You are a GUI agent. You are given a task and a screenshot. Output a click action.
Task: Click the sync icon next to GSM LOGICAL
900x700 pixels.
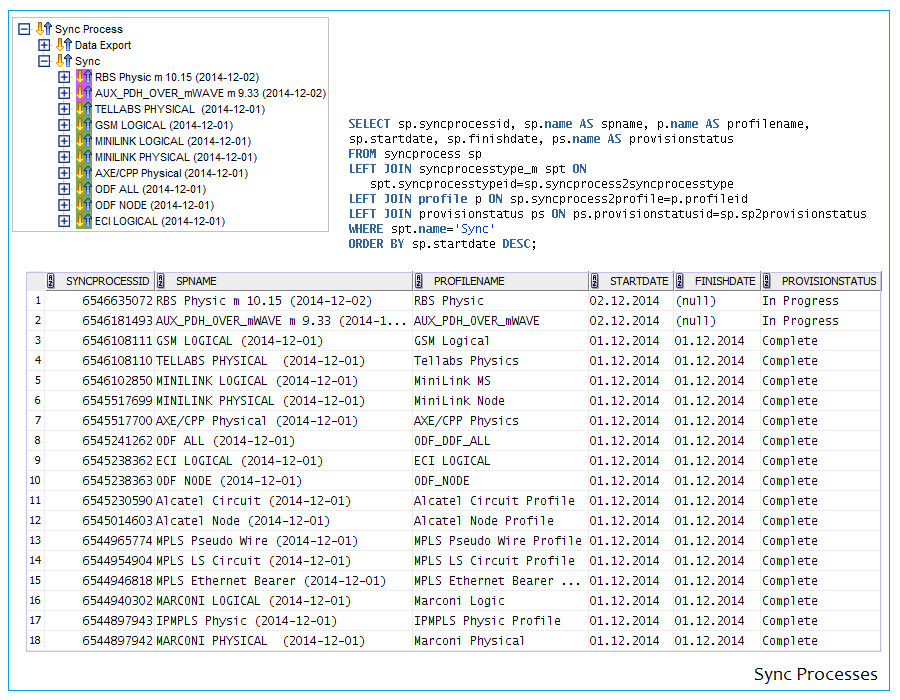click(x=84, y=125)
